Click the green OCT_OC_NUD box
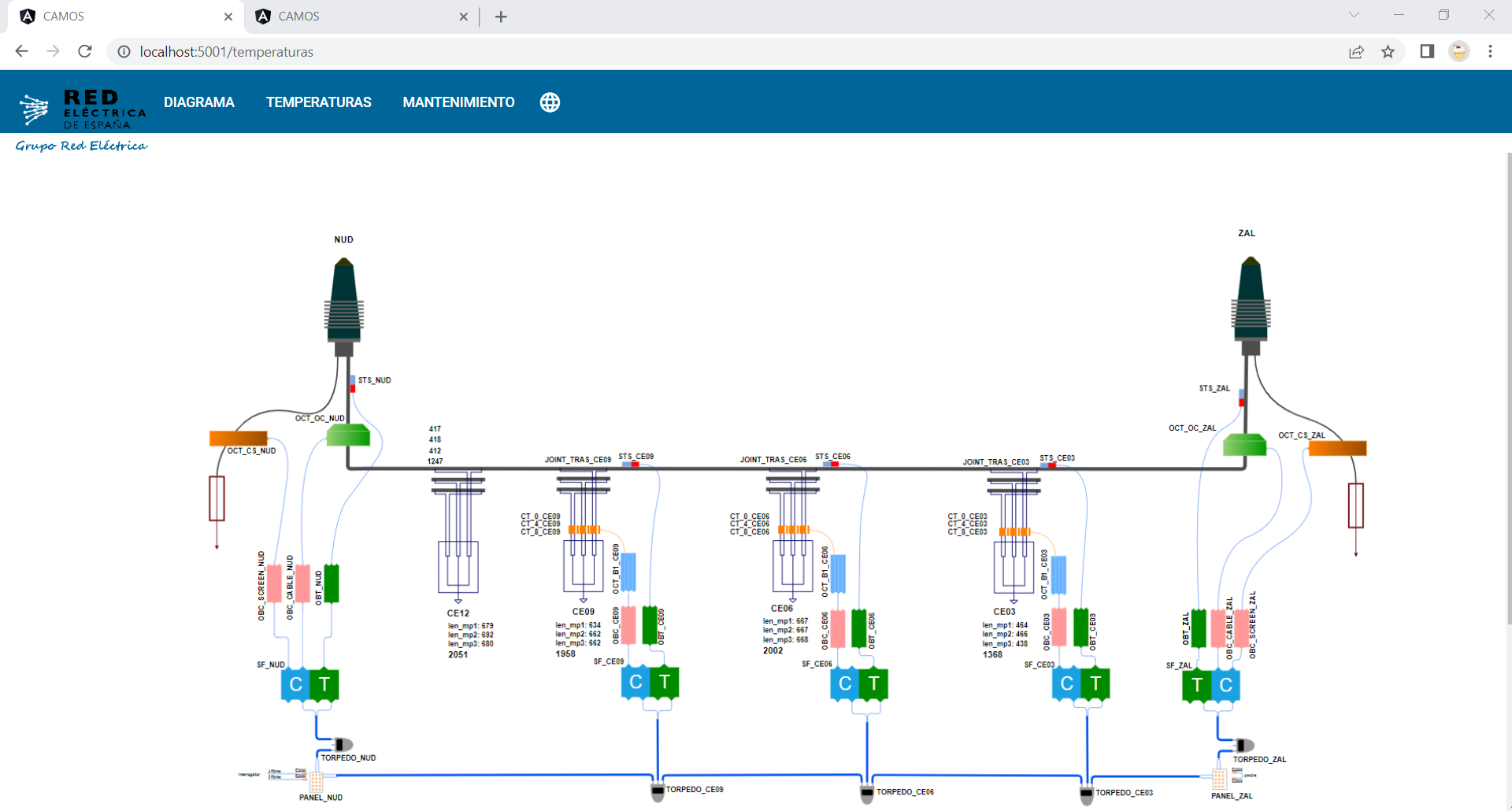Screen dimensions: 1512x811 click(348, 435)
